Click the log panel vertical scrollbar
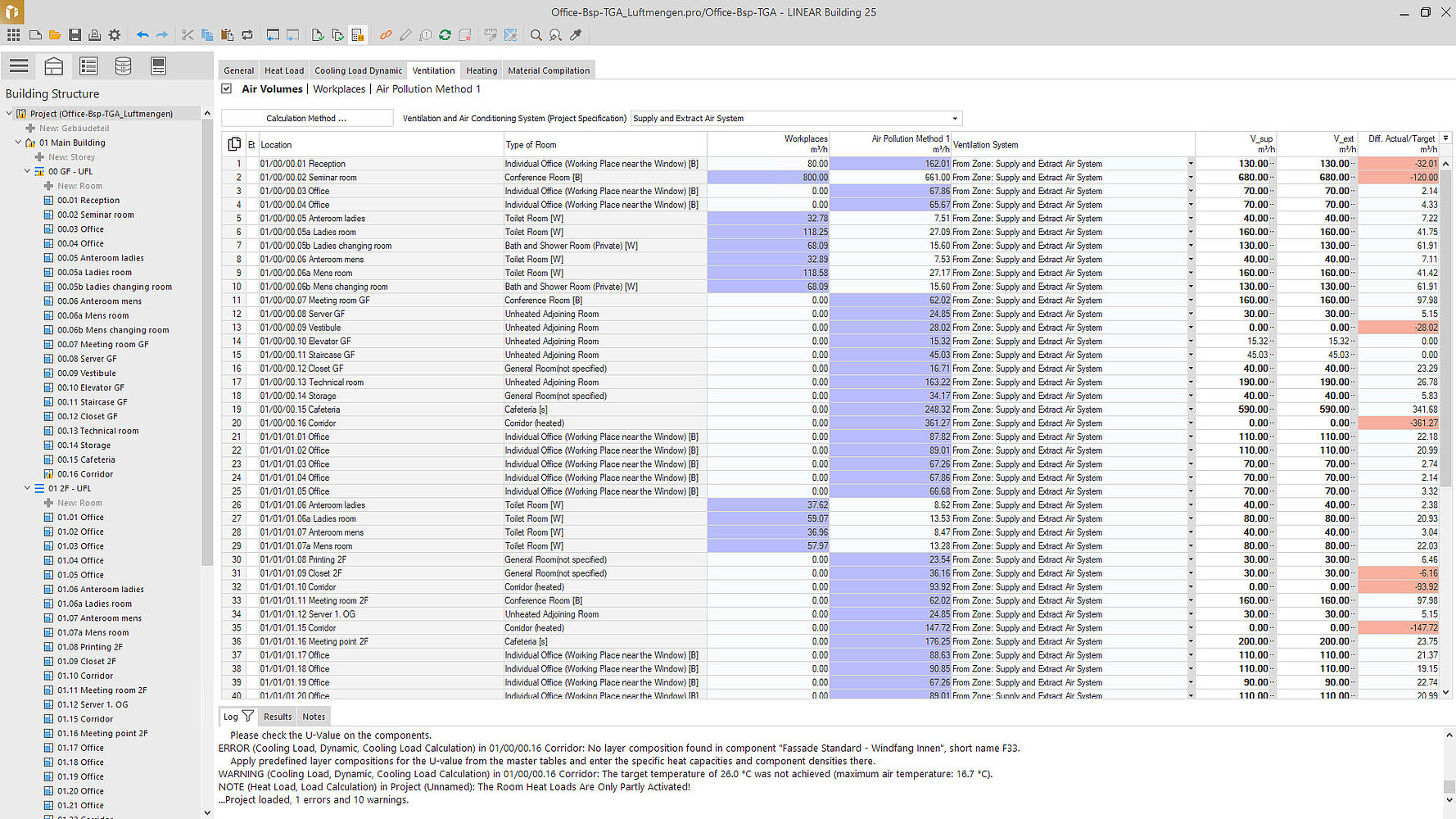This screenshot has width=1456, height=819. tap(1449, 786)
